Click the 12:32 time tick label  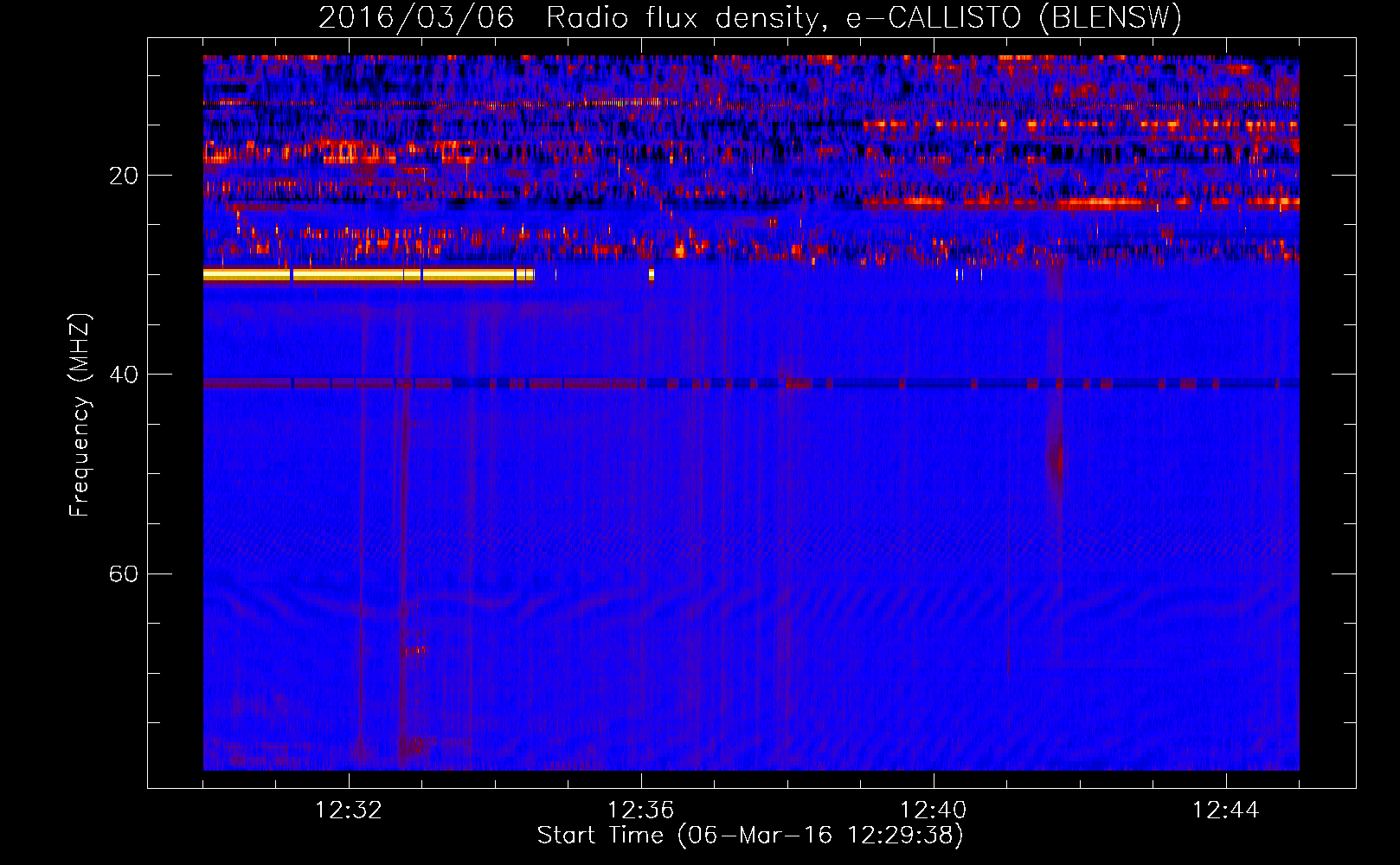[x=349, y=811]
